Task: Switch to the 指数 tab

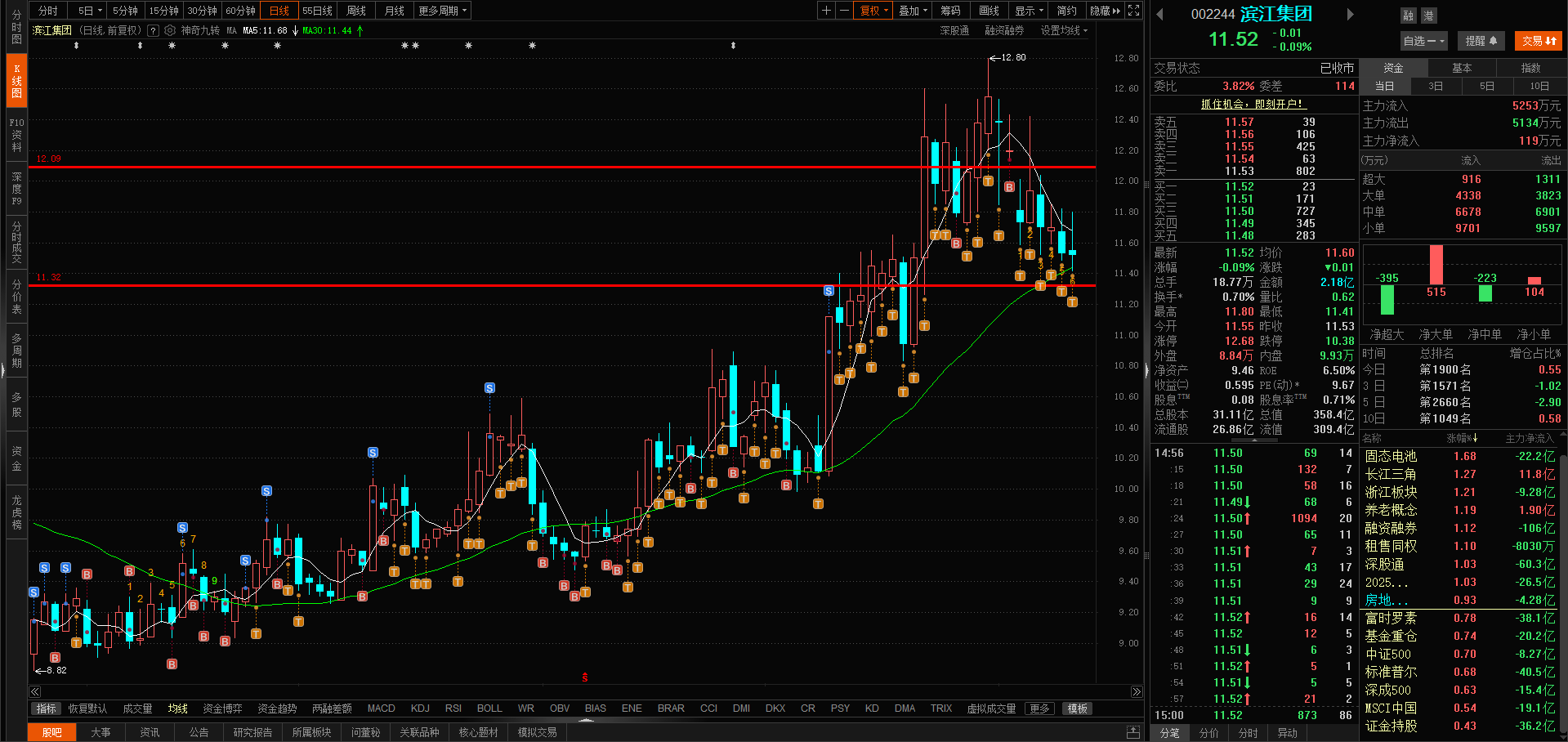Action: 1530,68
